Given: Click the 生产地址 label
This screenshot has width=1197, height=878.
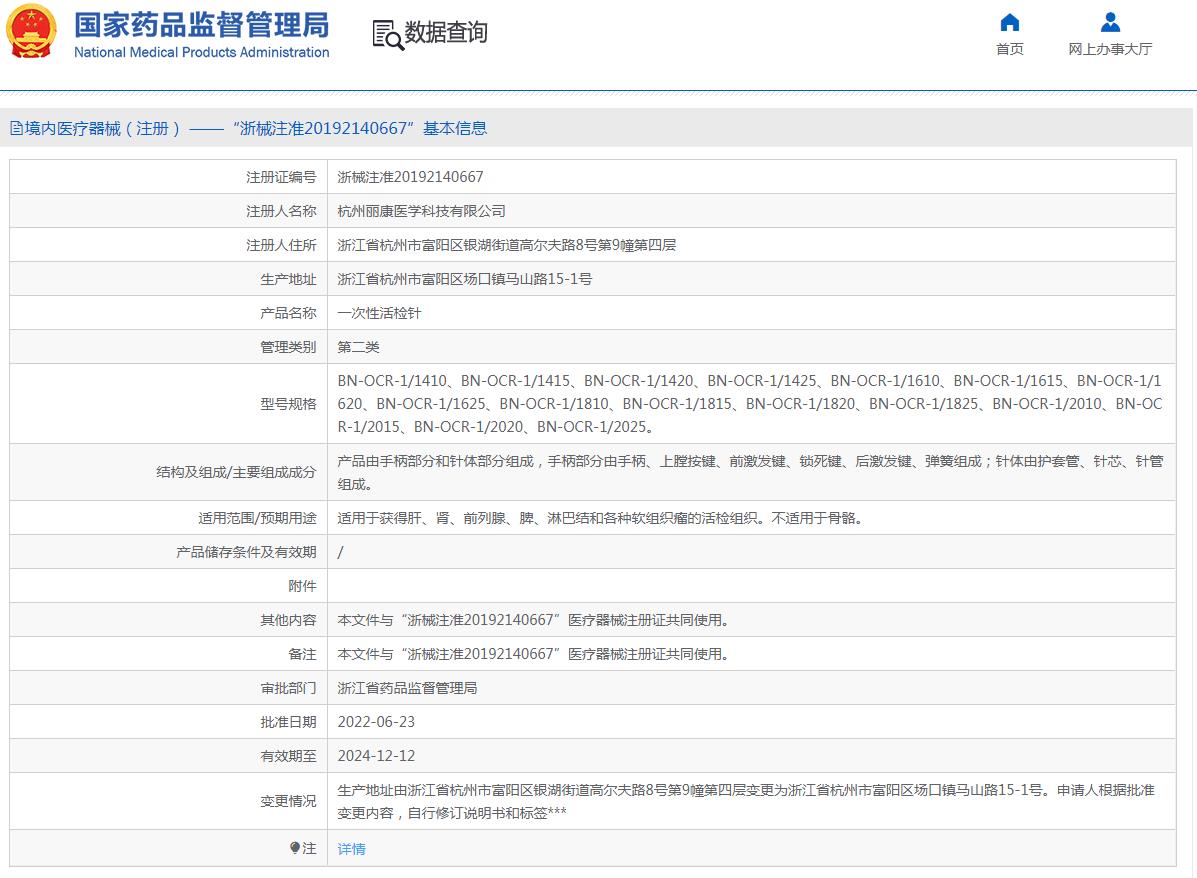Looking at the screenshot, I should [x=288, y=279].
